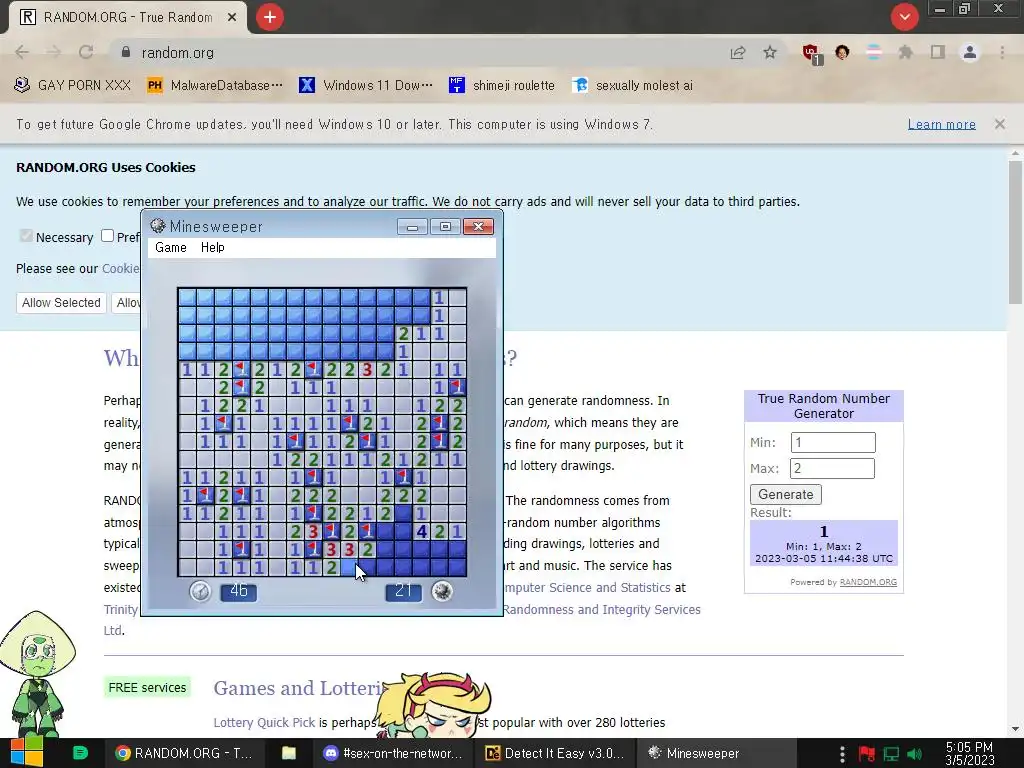Open the Windows 11 Dow... bookmark
1024x768 pixels.
coord(366,86)
